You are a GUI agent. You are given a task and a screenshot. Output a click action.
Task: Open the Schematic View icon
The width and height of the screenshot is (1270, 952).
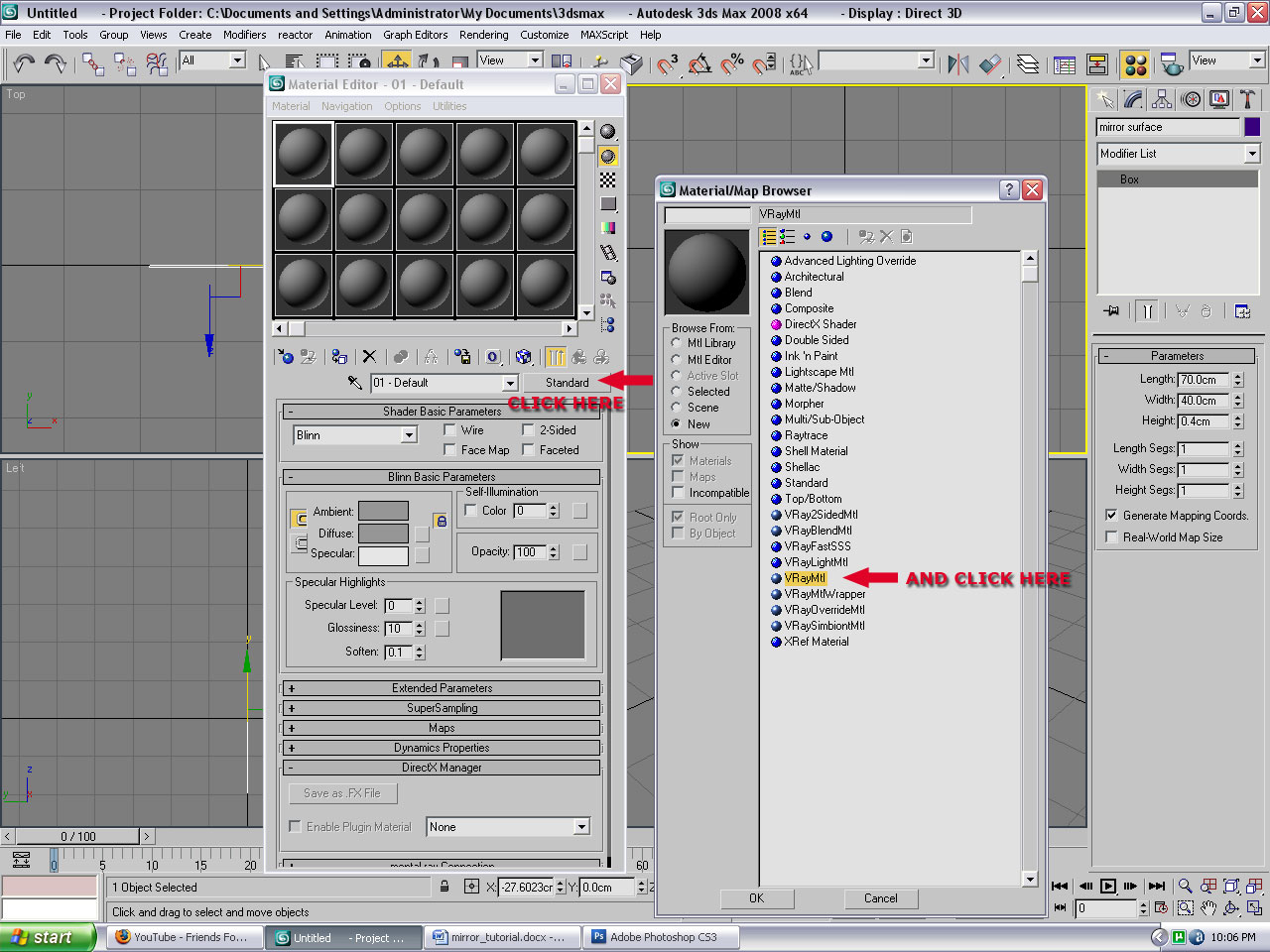[x=1097, y=64]
